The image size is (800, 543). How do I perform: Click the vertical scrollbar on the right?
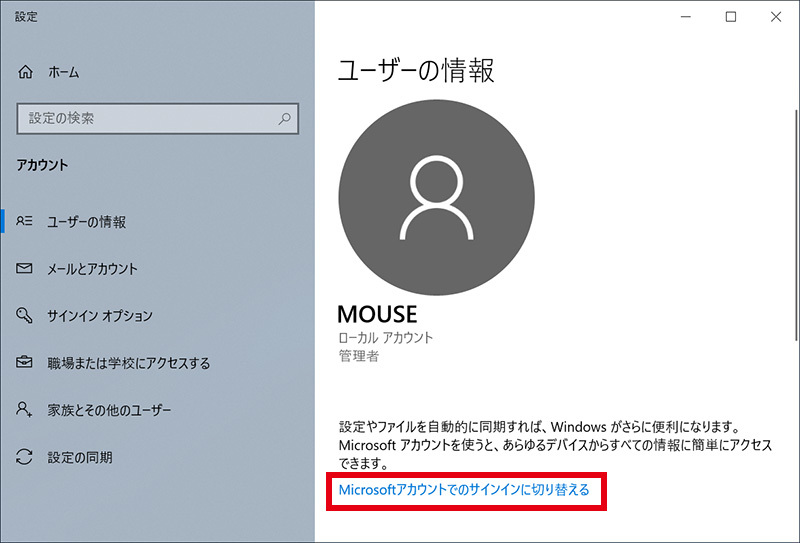point(795,225)
